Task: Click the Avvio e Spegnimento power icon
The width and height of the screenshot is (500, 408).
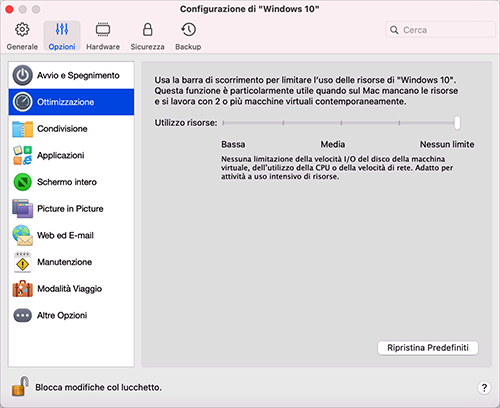Action: point(22,75)
